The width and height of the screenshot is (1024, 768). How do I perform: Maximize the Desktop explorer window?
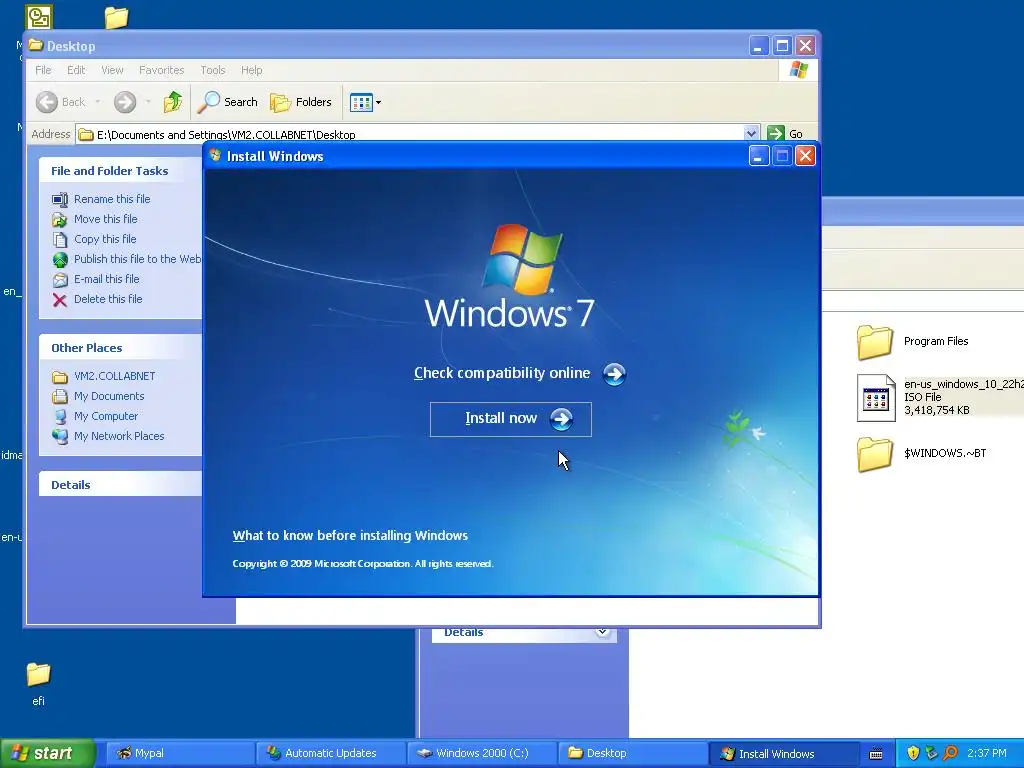point(782,46)
